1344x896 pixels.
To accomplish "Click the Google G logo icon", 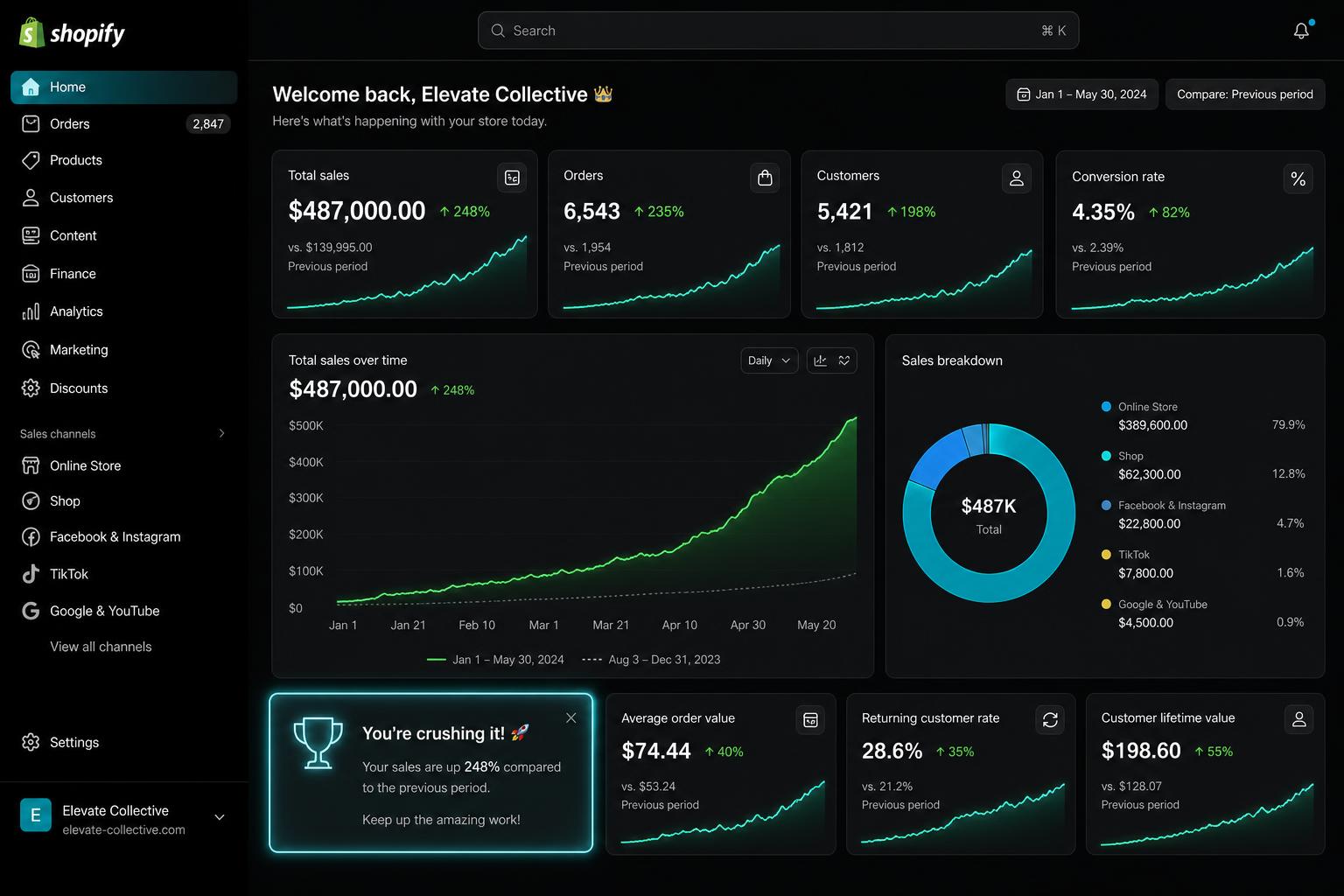I will tap(31, 611).
